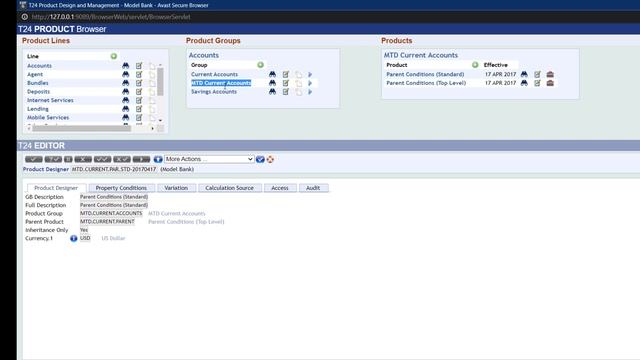Viewport: 640px width, 360px height.
Task: Click the blue go icon after More Actions
Action: (260, 159)
